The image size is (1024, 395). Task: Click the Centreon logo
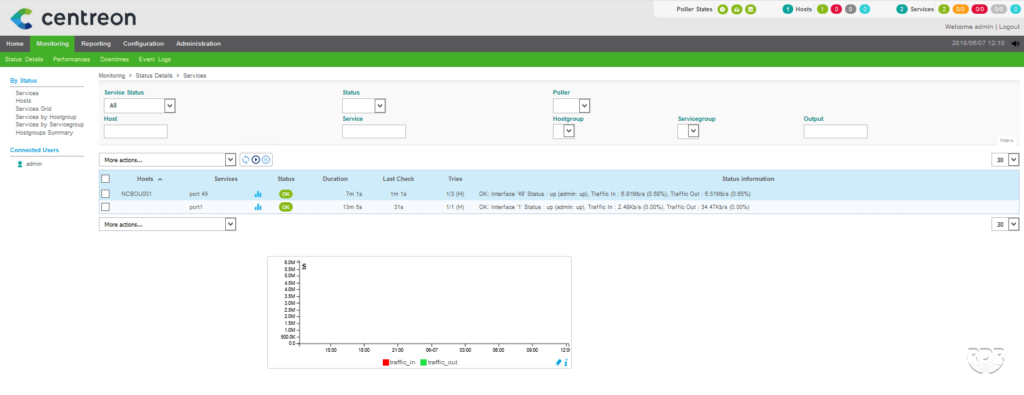tap(72, 18)
